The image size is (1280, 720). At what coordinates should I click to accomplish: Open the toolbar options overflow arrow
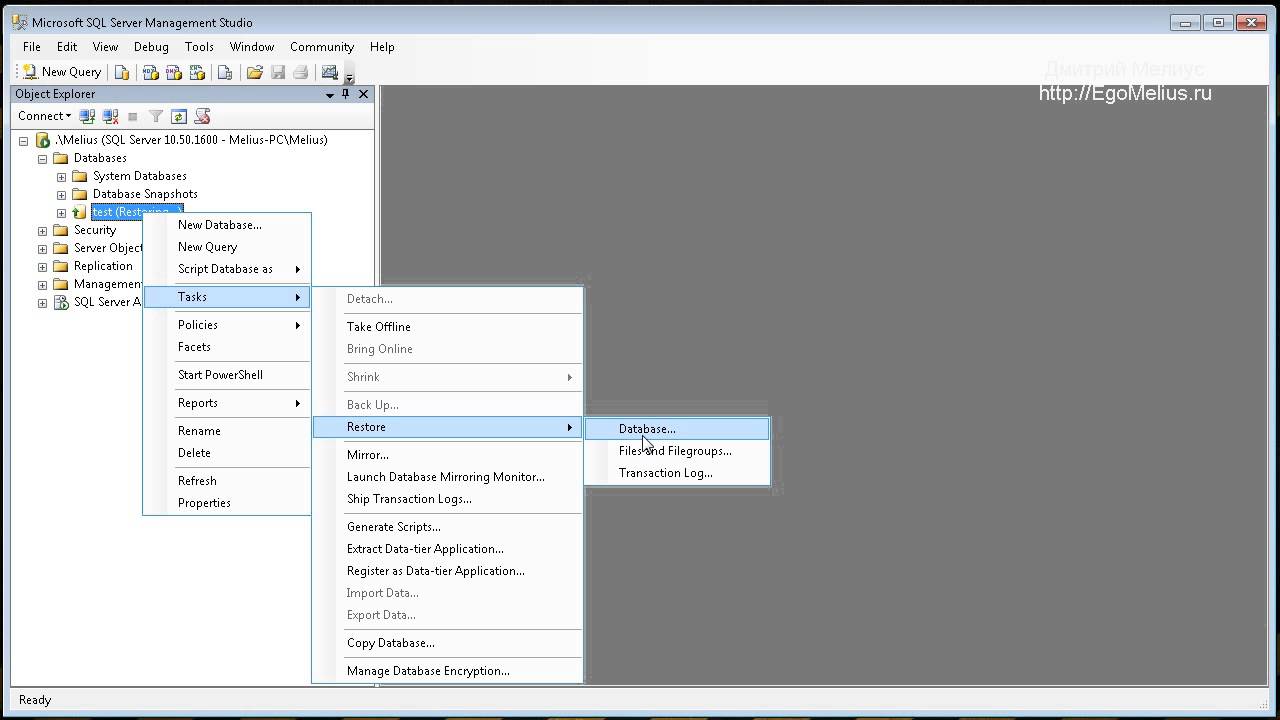coord(349,76)
